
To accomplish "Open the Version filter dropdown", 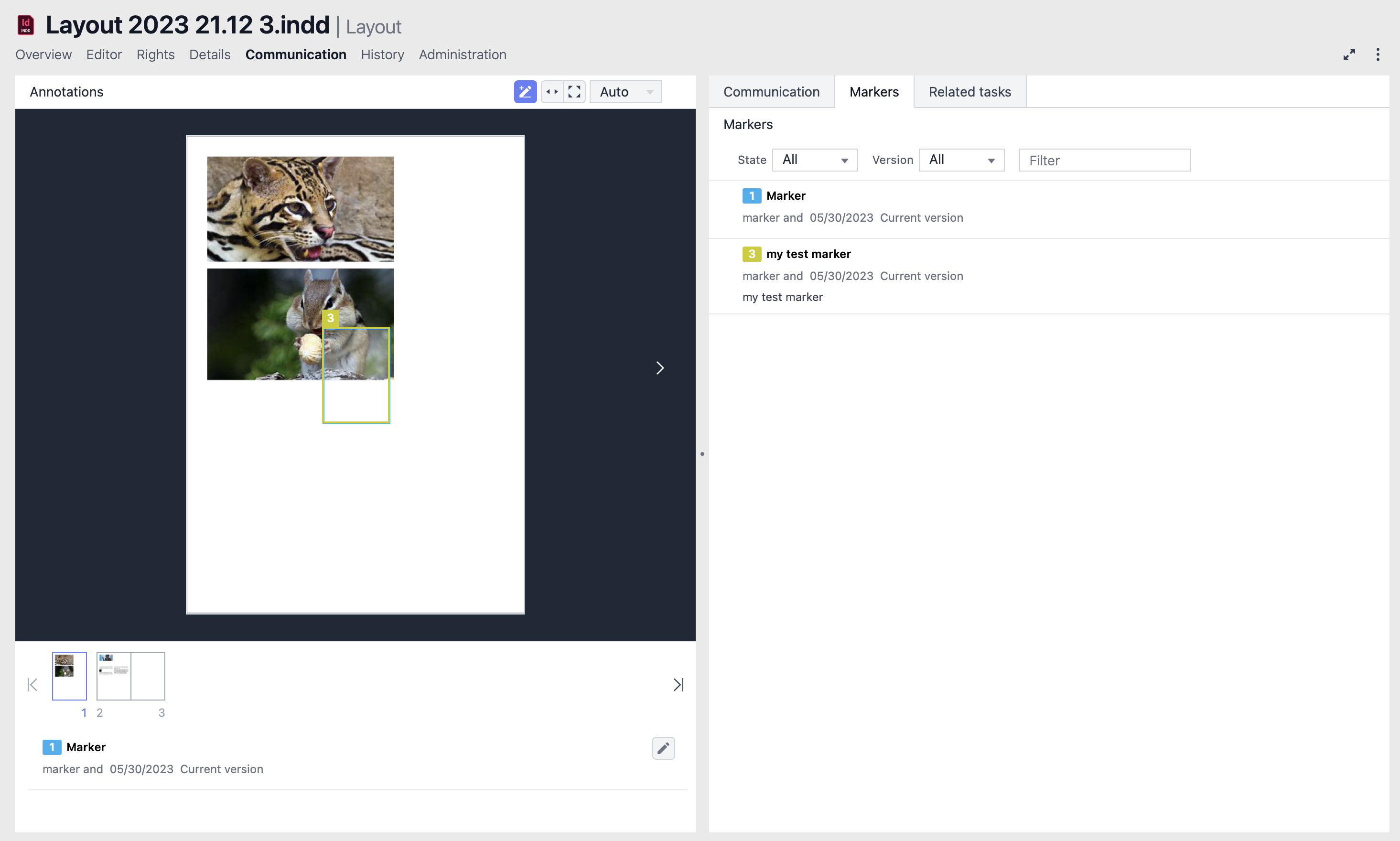I will 960,160.
